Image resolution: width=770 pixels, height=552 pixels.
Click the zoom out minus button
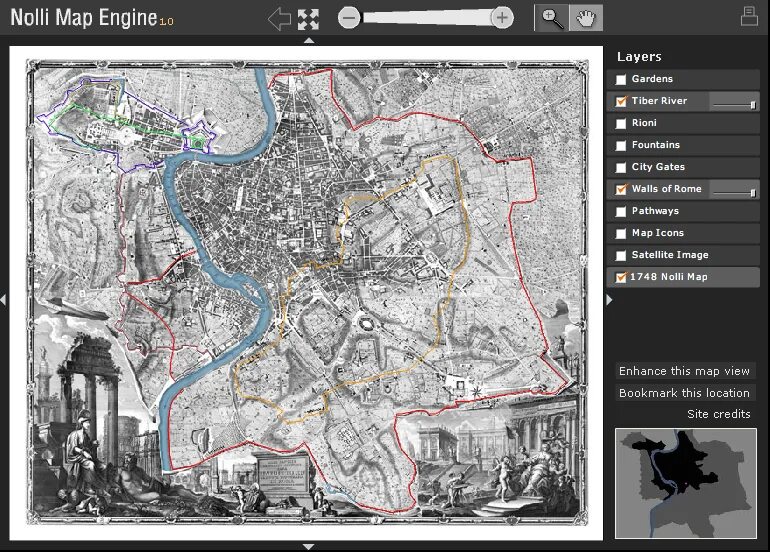[x=349, y=18]
